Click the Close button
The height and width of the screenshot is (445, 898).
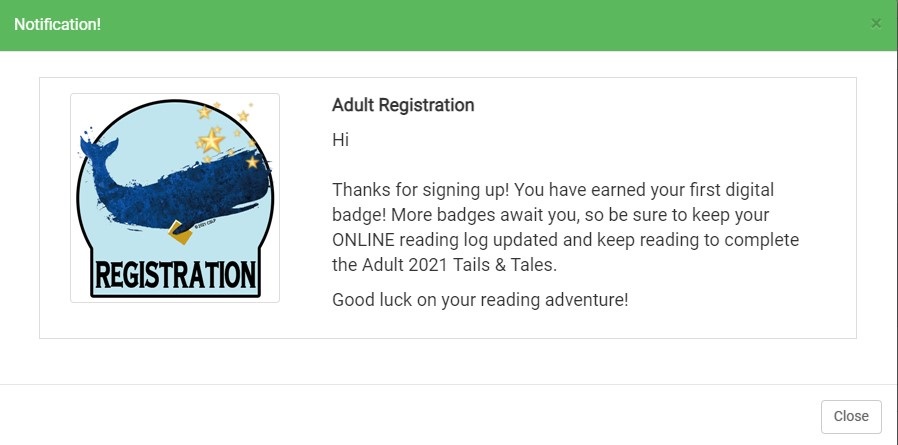click(851, 416)
